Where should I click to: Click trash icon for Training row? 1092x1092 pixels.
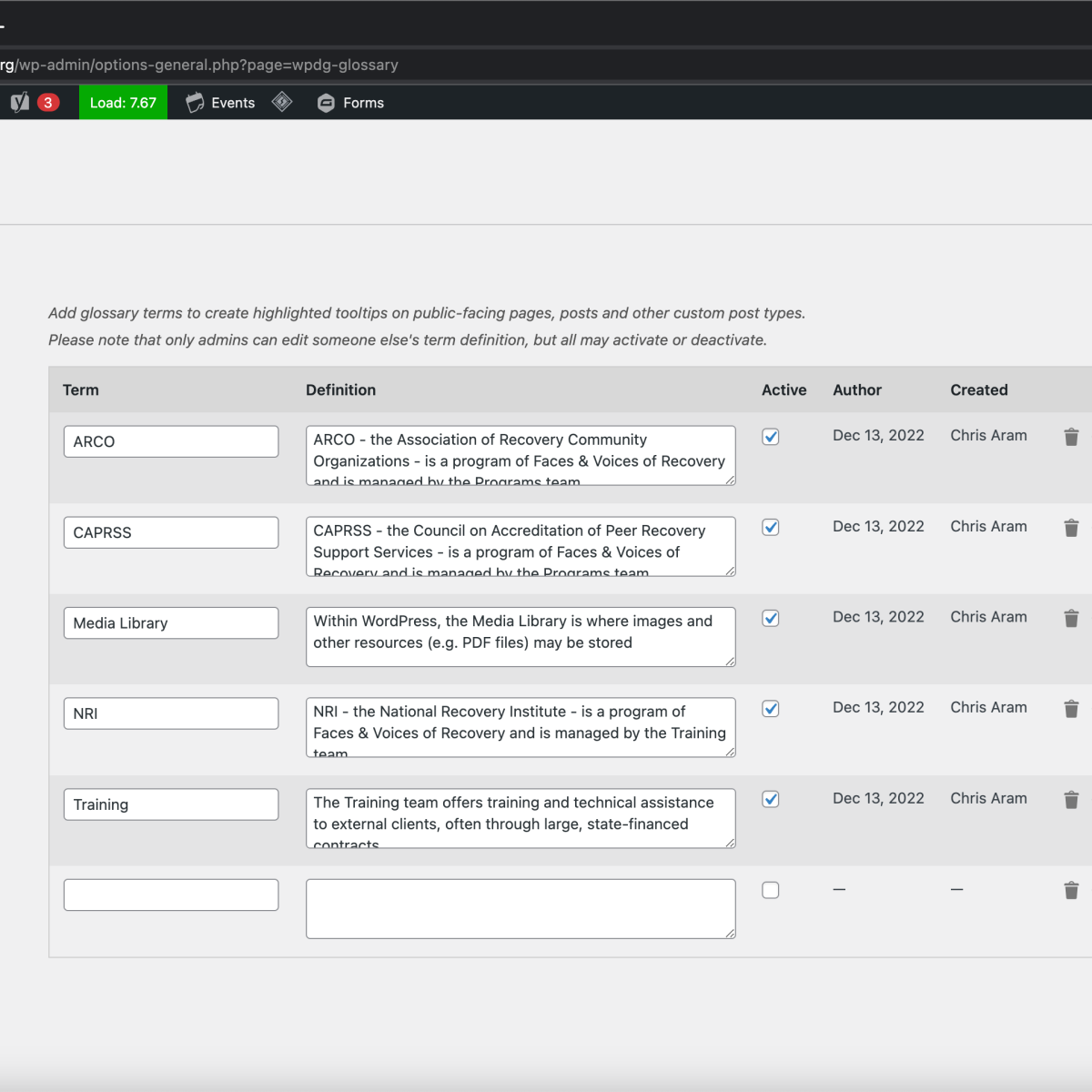(x=1071, y=800)
